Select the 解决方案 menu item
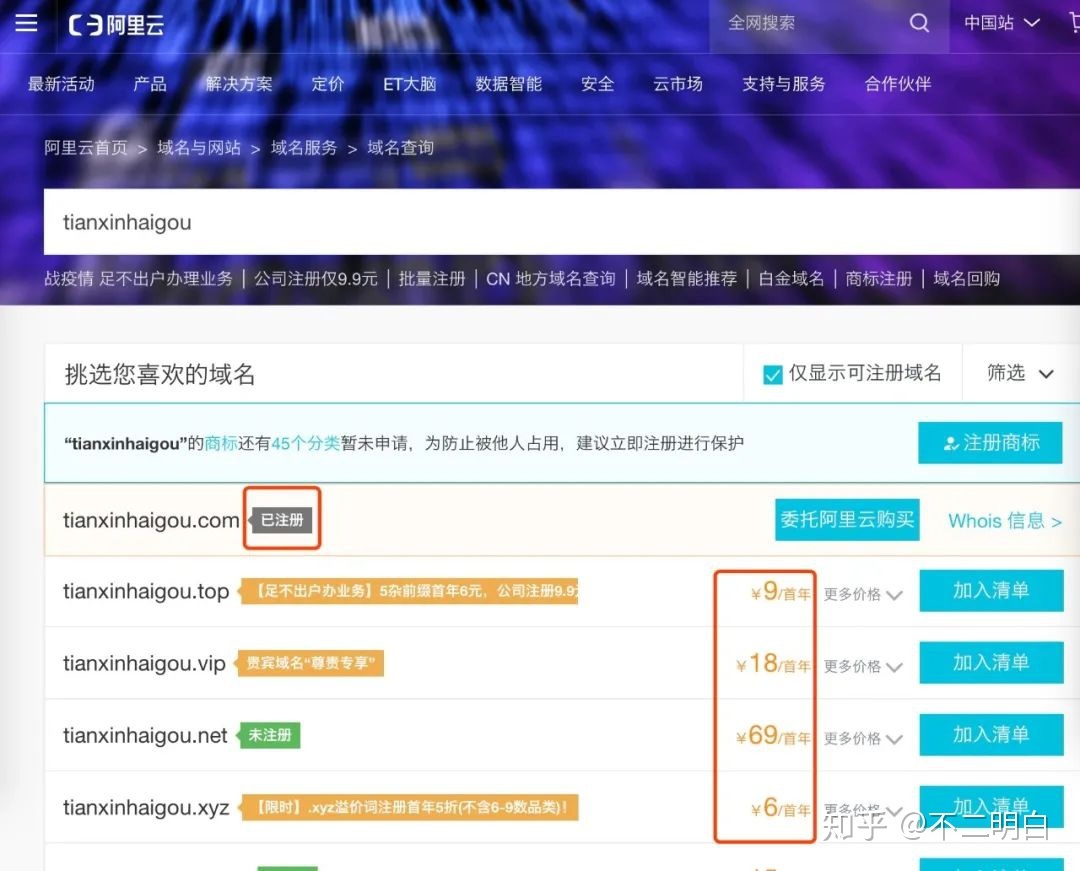The height and width of the screenshot is (871, 1080). point(239,84)
